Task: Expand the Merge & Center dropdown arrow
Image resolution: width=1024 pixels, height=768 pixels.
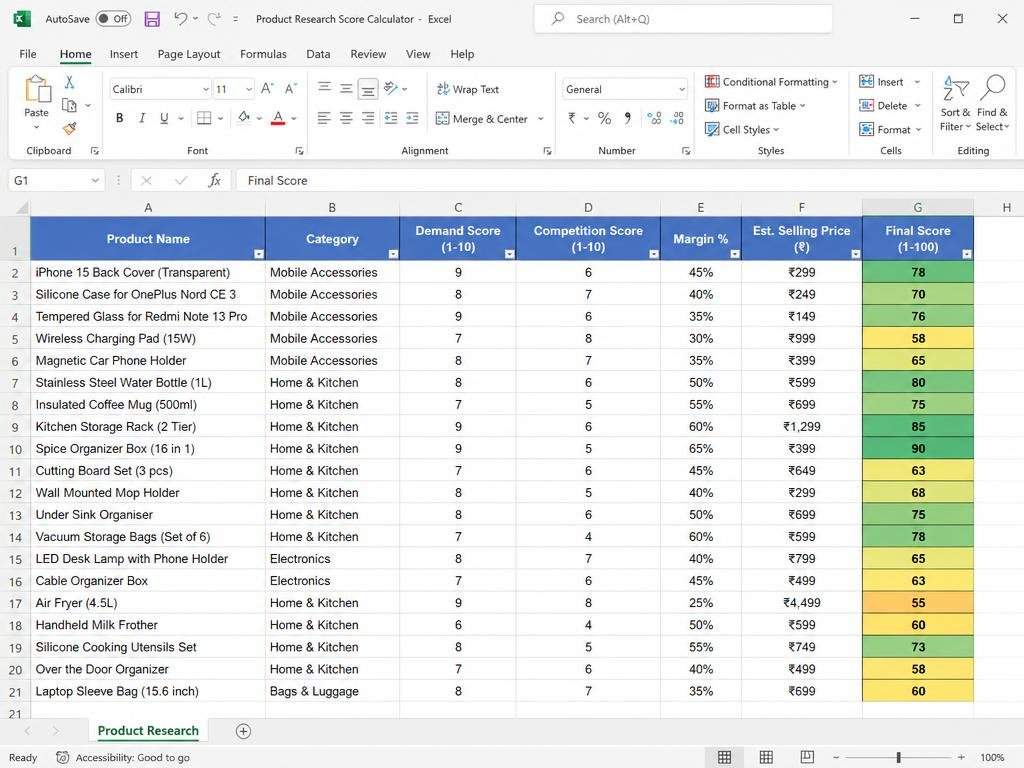Action: (x=541, y=119)
